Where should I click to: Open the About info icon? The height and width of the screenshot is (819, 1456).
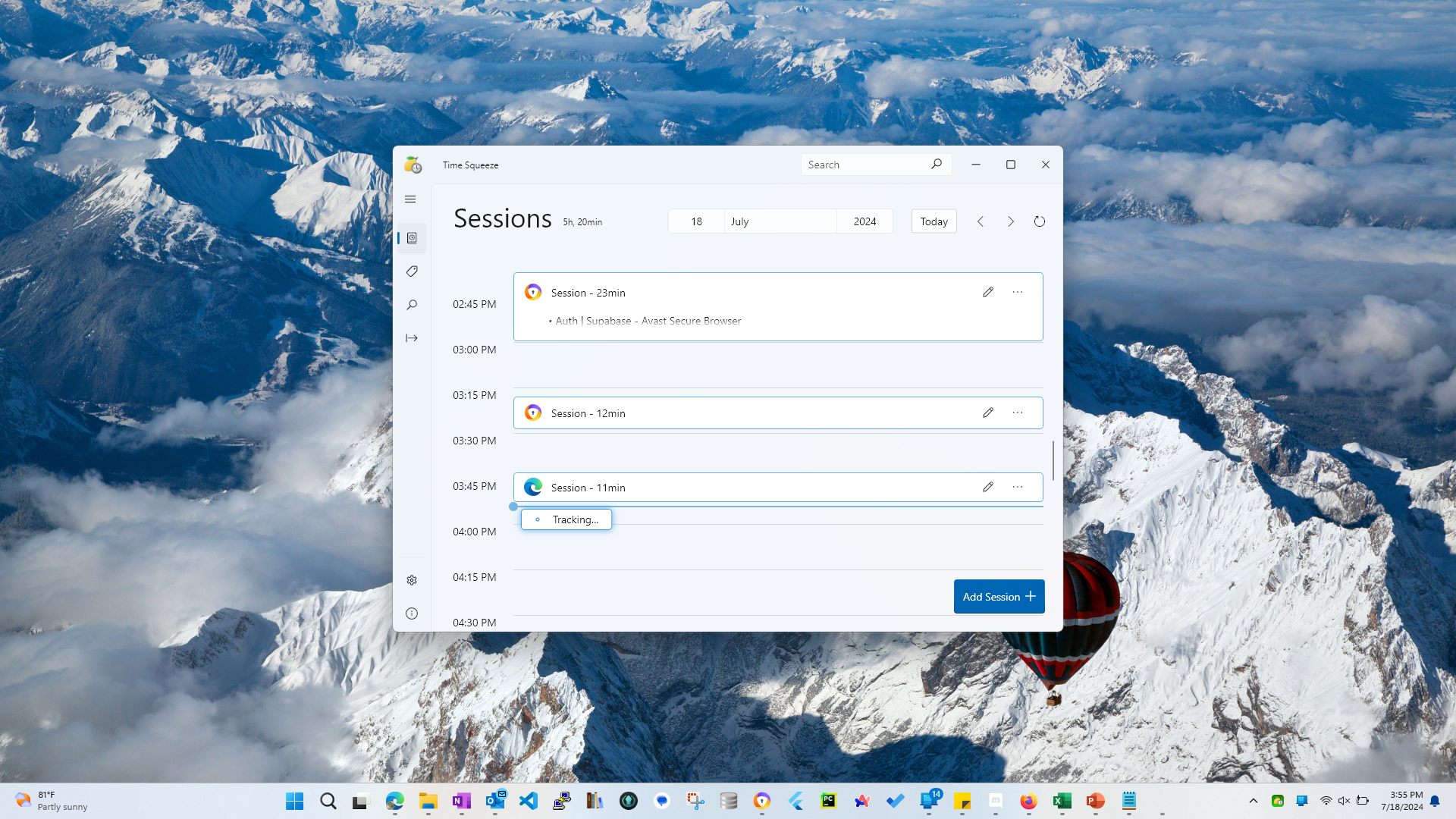tap(412, 613)
